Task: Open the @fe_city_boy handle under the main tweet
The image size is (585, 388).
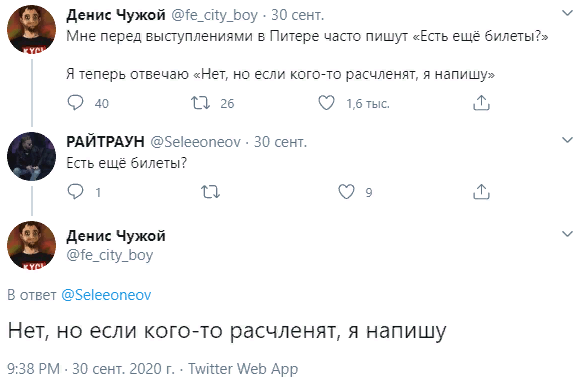Action: click(110, 255)
